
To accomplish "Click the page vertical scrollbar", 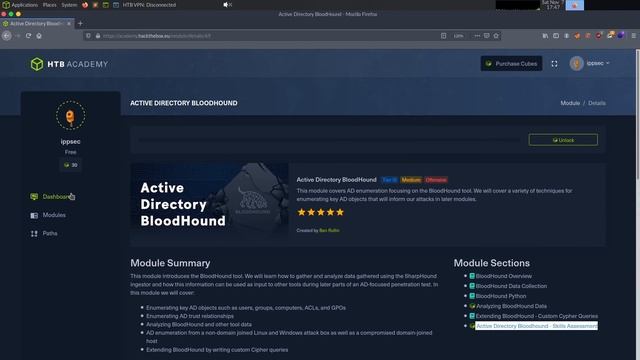I will 638,114.
